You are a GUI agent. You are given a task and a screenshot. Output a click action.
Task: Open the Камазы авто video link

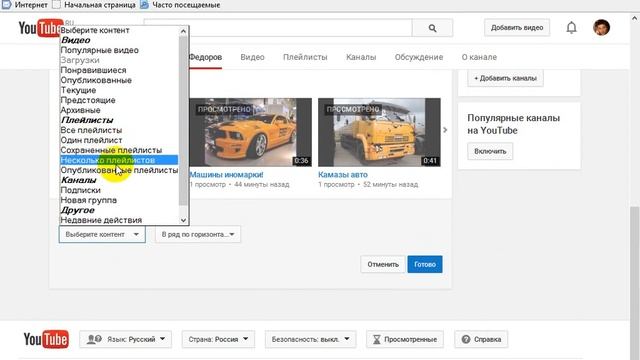pyautogui.click(x=343, y=175)
